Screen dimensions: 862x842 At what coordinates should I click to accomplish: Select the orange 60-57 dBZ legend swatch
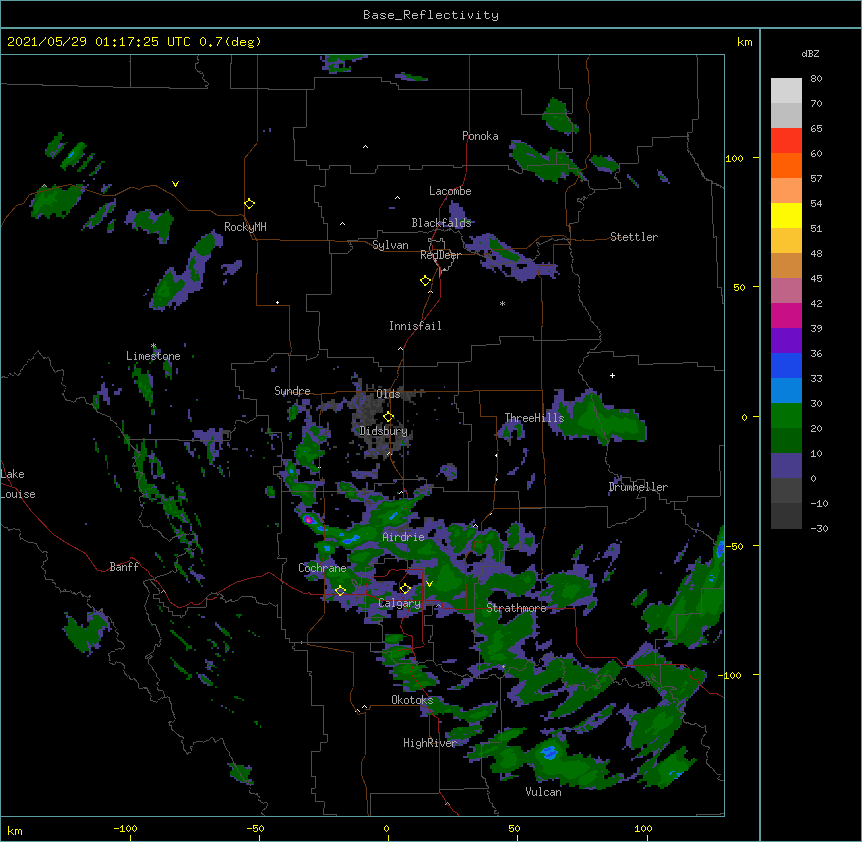786,165
